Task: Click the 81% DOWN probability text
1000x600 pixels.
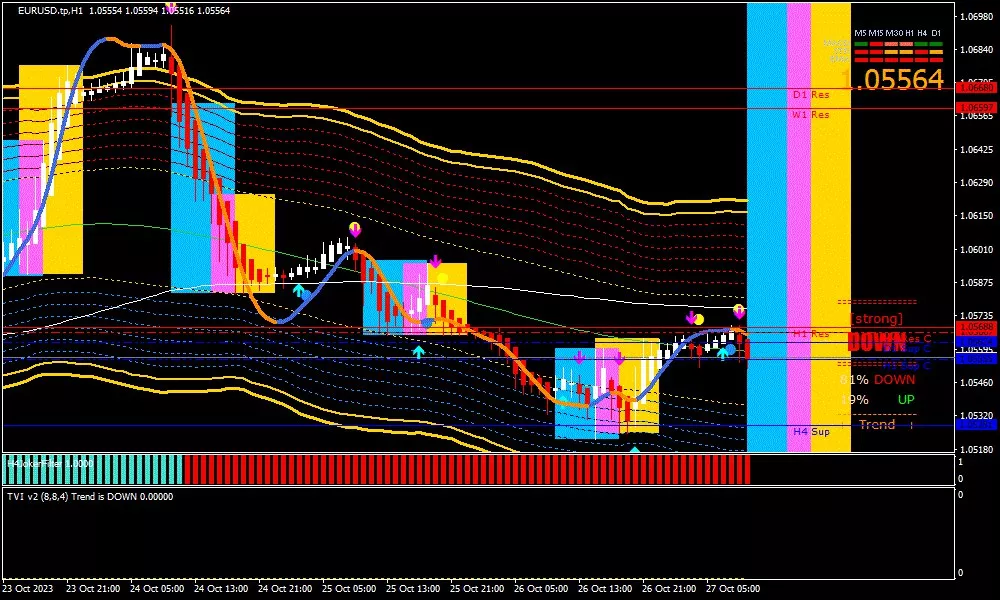Action: (877, 380)
